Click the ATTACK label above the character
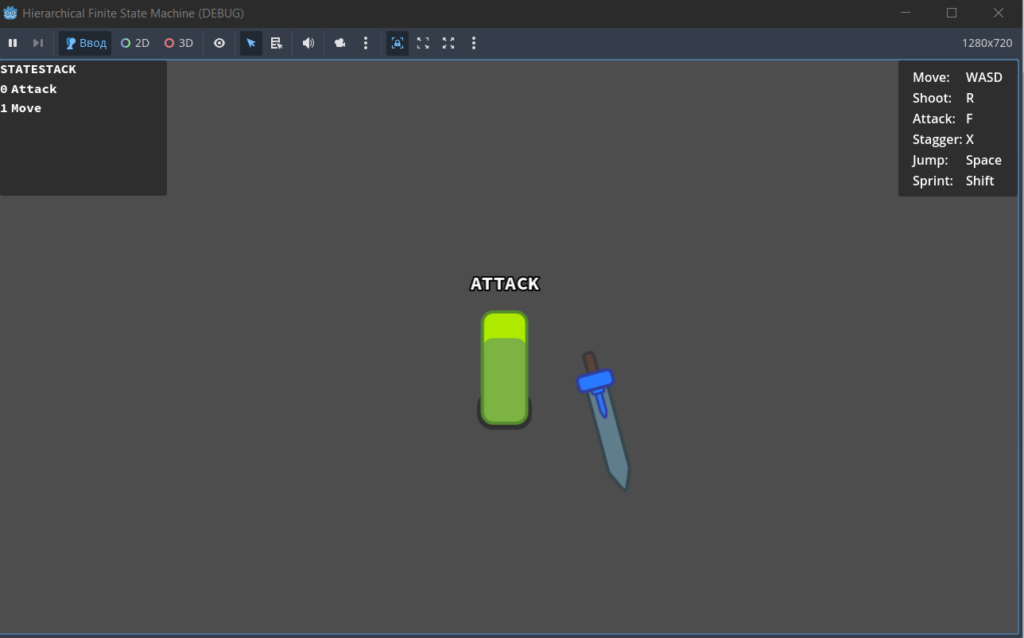 [505, 284]
